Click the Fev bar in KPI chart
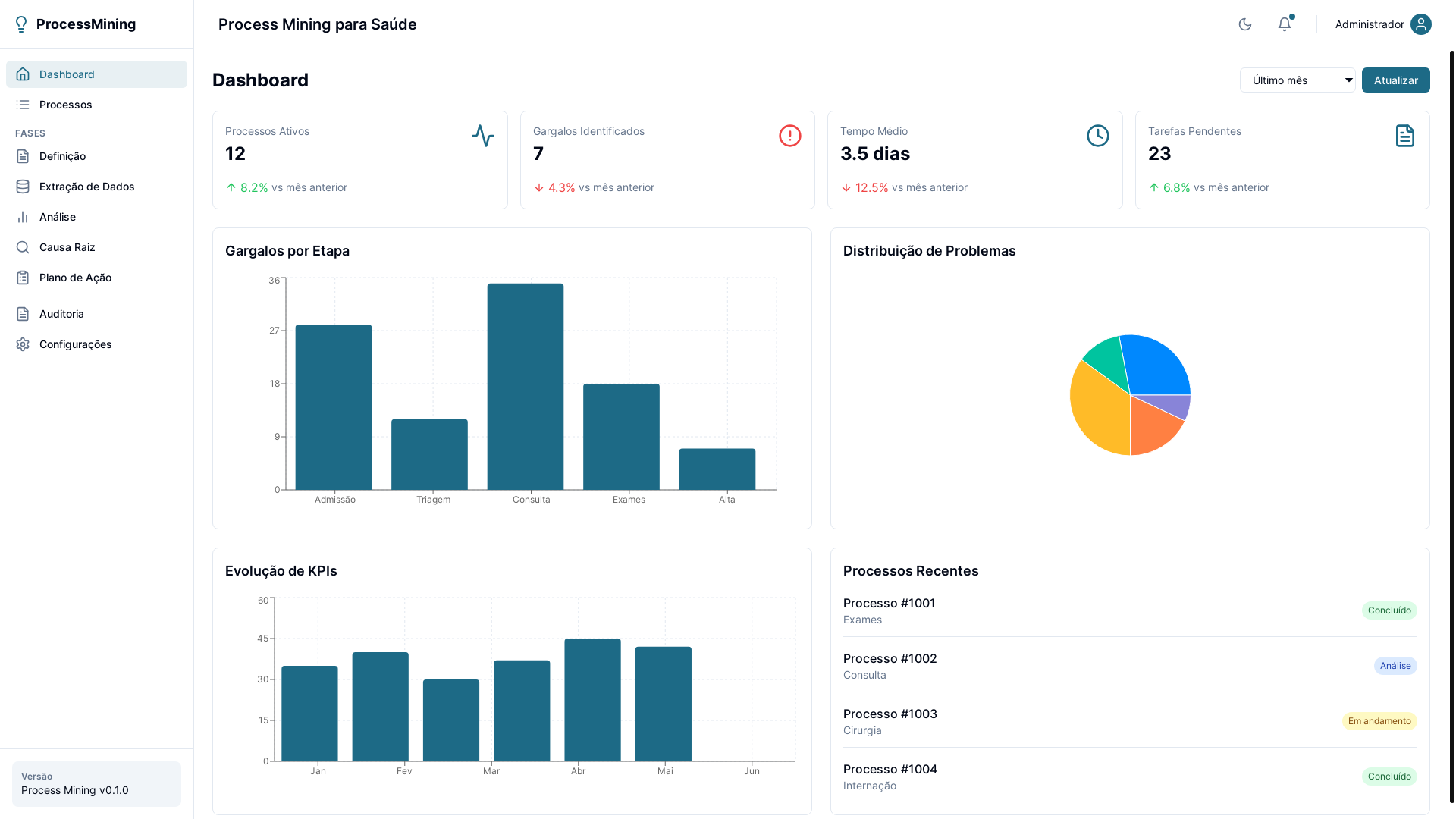The width and height of the screenshot is (1456, 819). [380, 707]
